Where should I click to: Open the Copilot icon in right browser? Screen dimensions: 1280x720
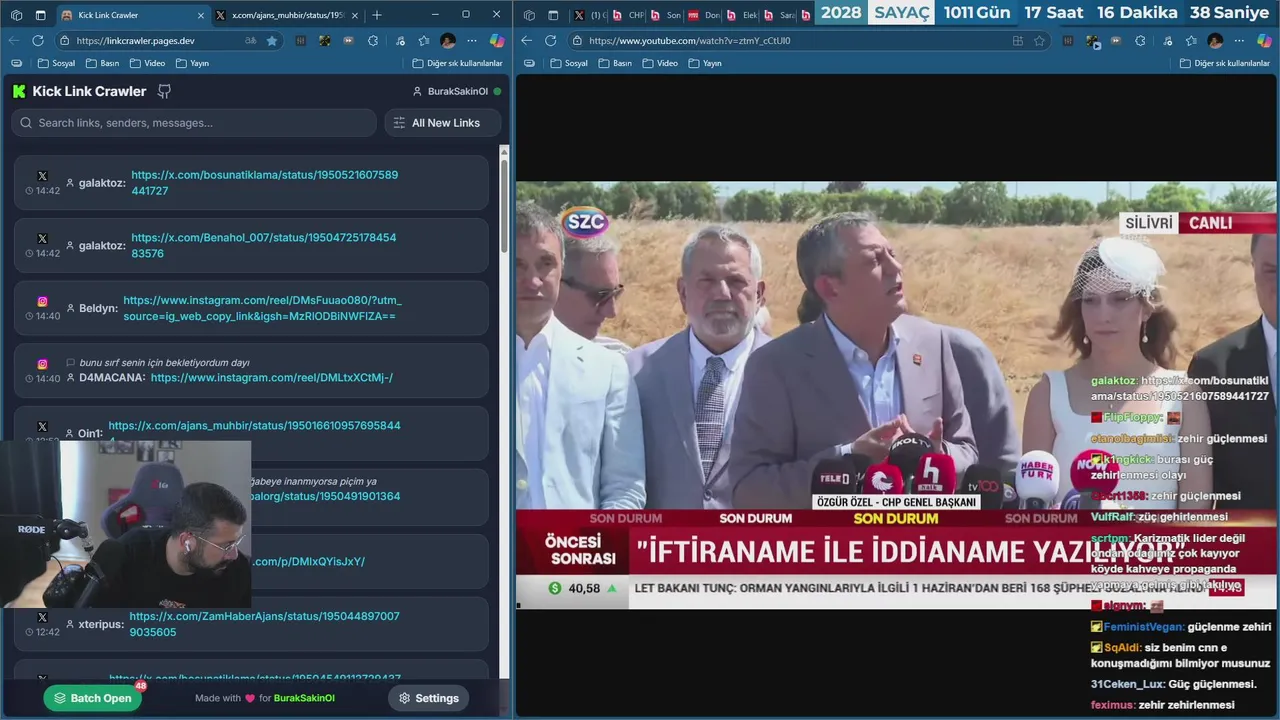(x=1264, y=41)
